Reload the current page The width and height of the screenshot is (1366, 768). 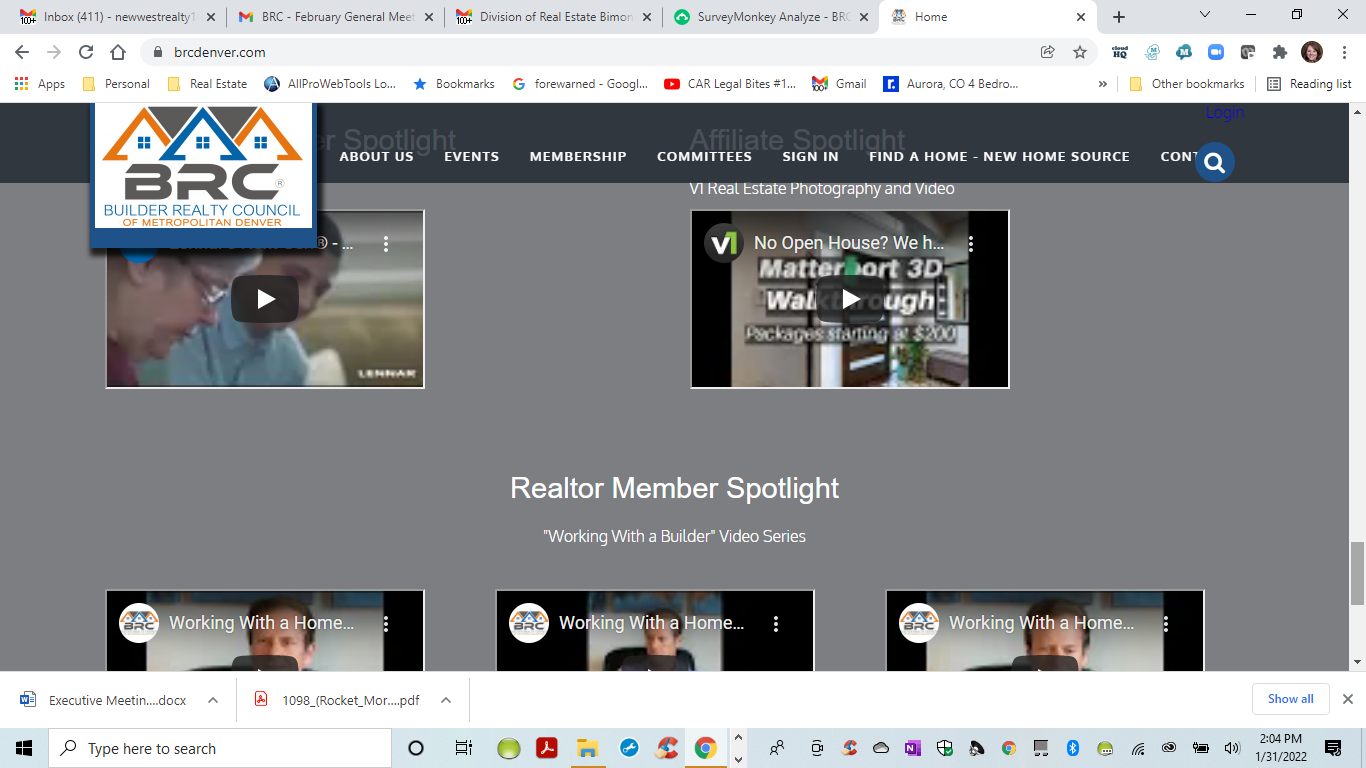86,52
